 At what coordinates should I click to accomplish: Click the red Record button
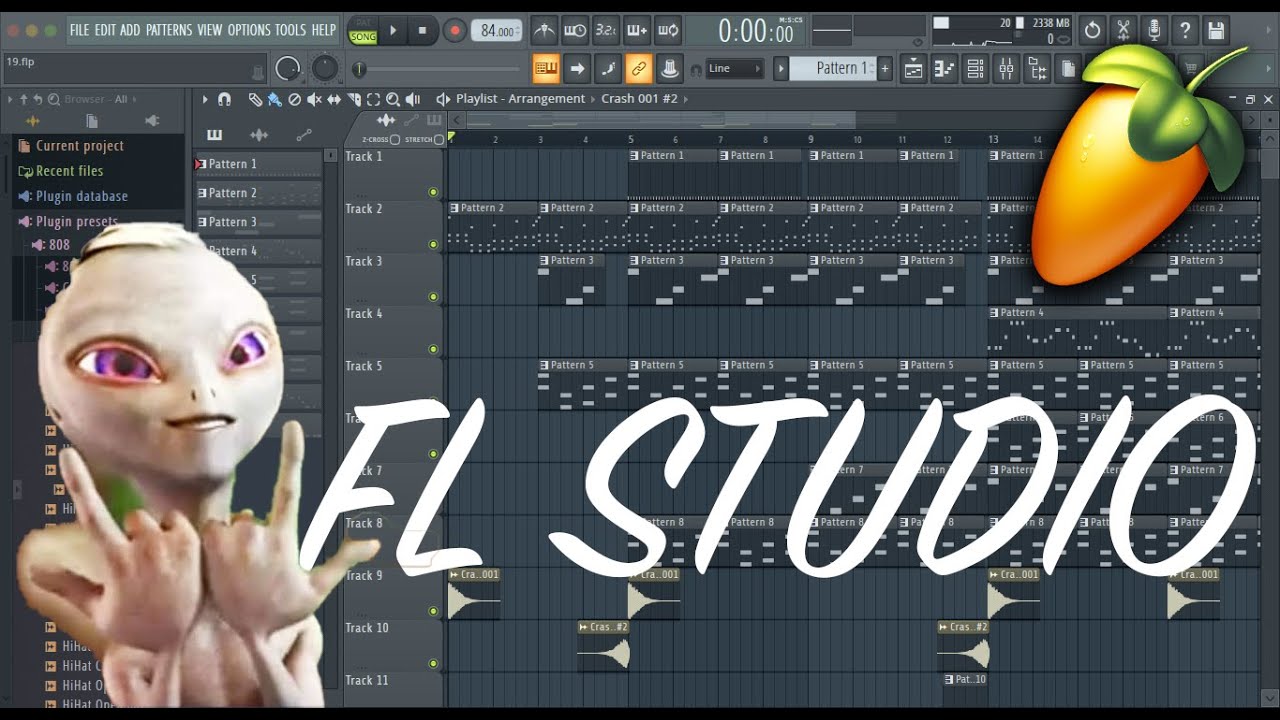(x=455, y=30)
